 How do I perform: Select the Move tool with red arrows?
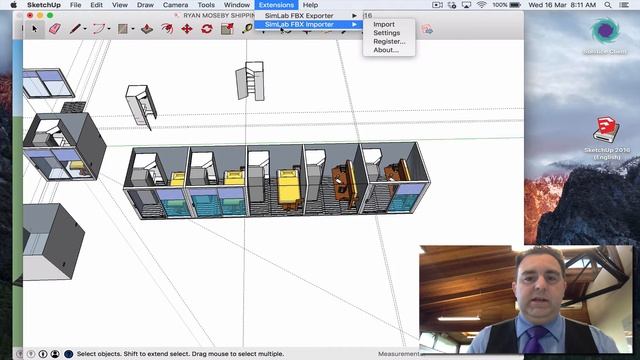click(x=187, y=29)
